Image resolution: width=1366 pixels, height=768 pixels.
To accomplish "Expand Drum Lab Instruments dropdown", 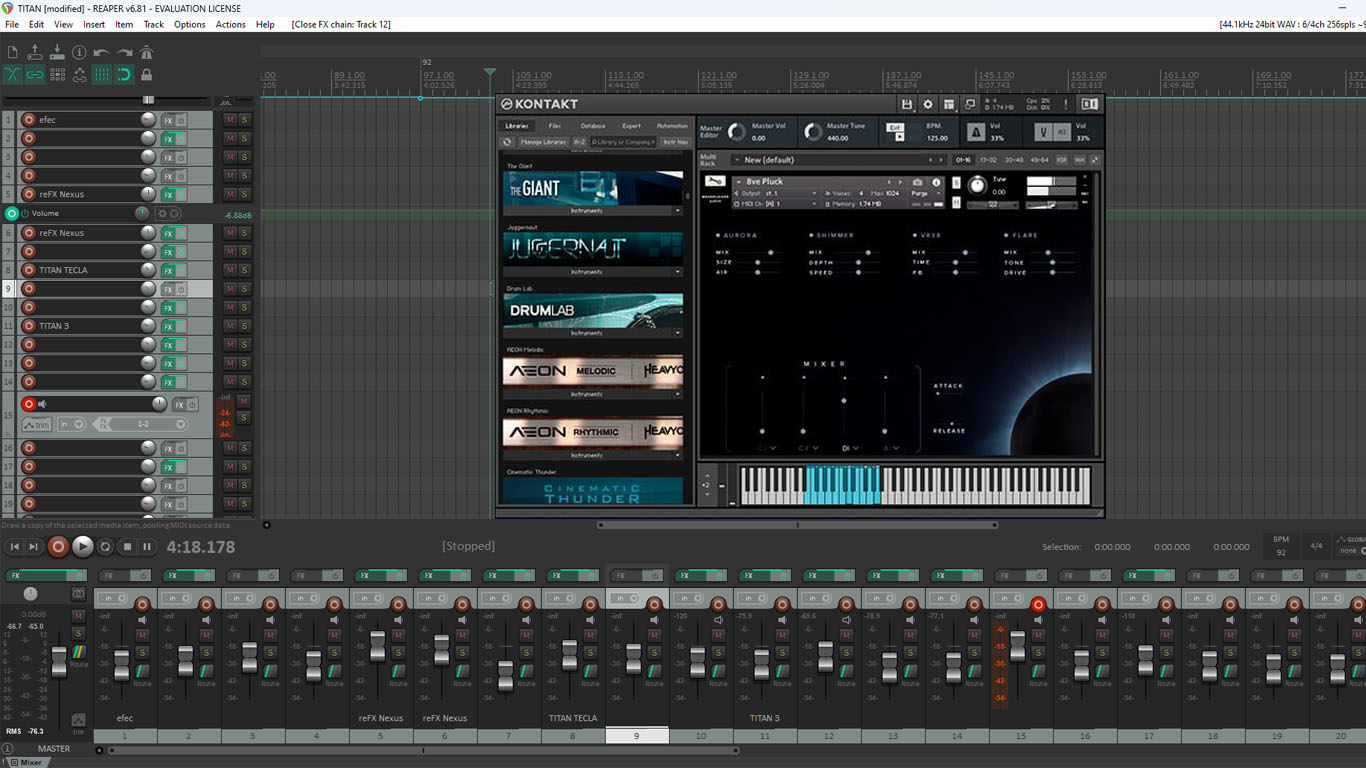I will tap(677, 333).
